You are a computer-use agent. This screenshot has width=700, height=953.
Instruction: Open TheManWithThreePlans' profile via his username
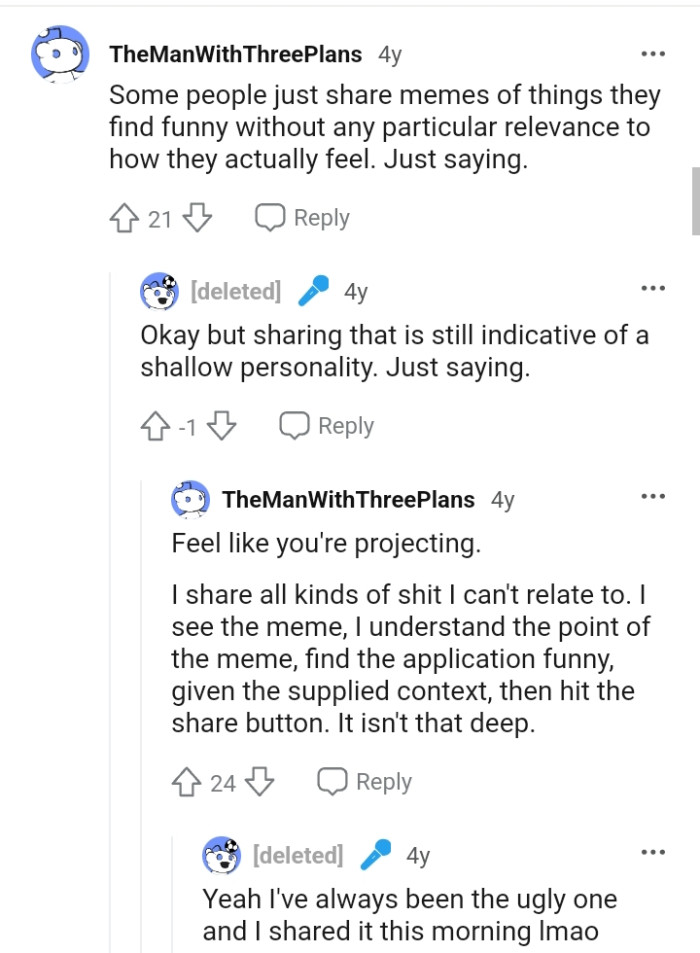point(236,54)
